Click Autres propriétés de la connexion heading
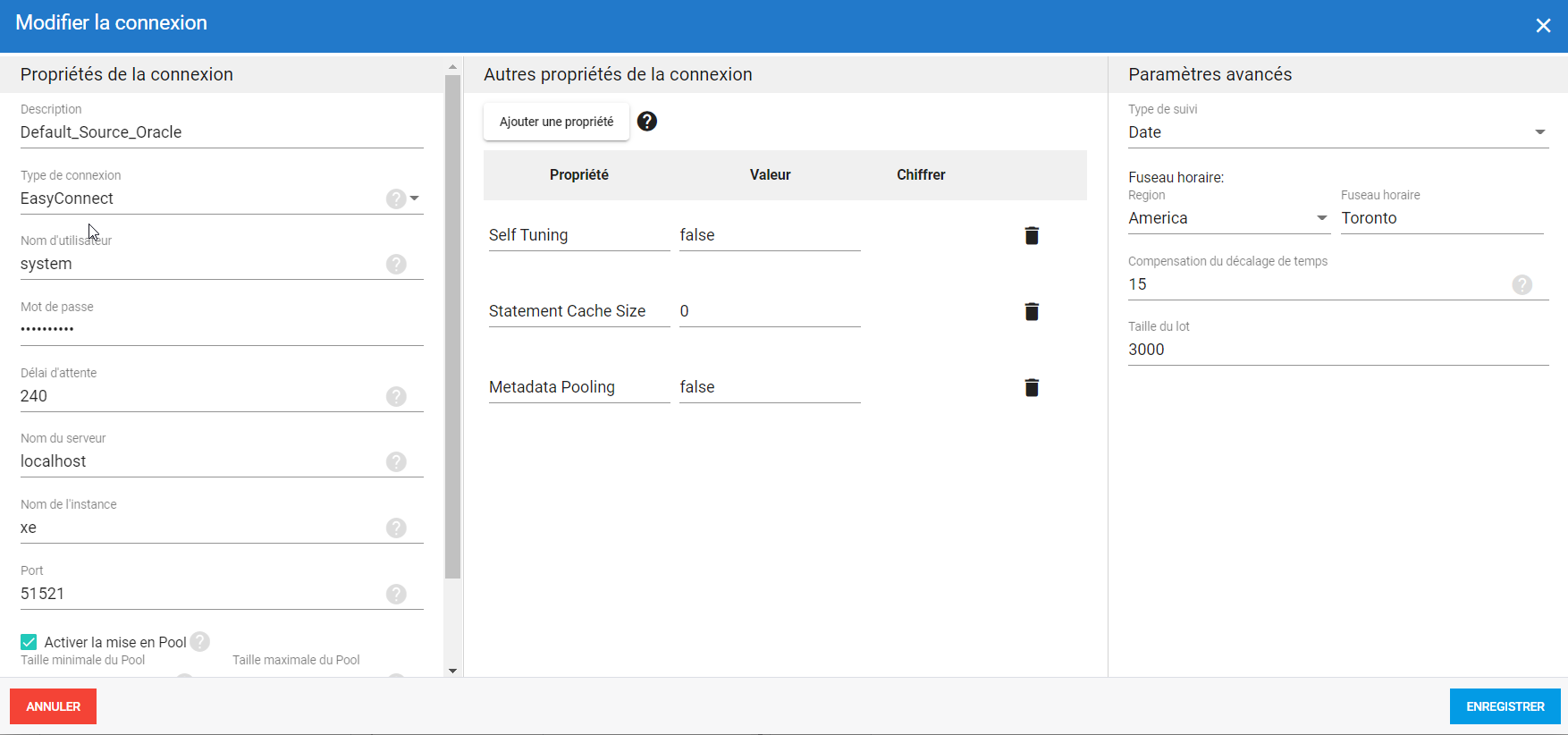Viewport: 1568px width, 735px height. tap(618, 74)
